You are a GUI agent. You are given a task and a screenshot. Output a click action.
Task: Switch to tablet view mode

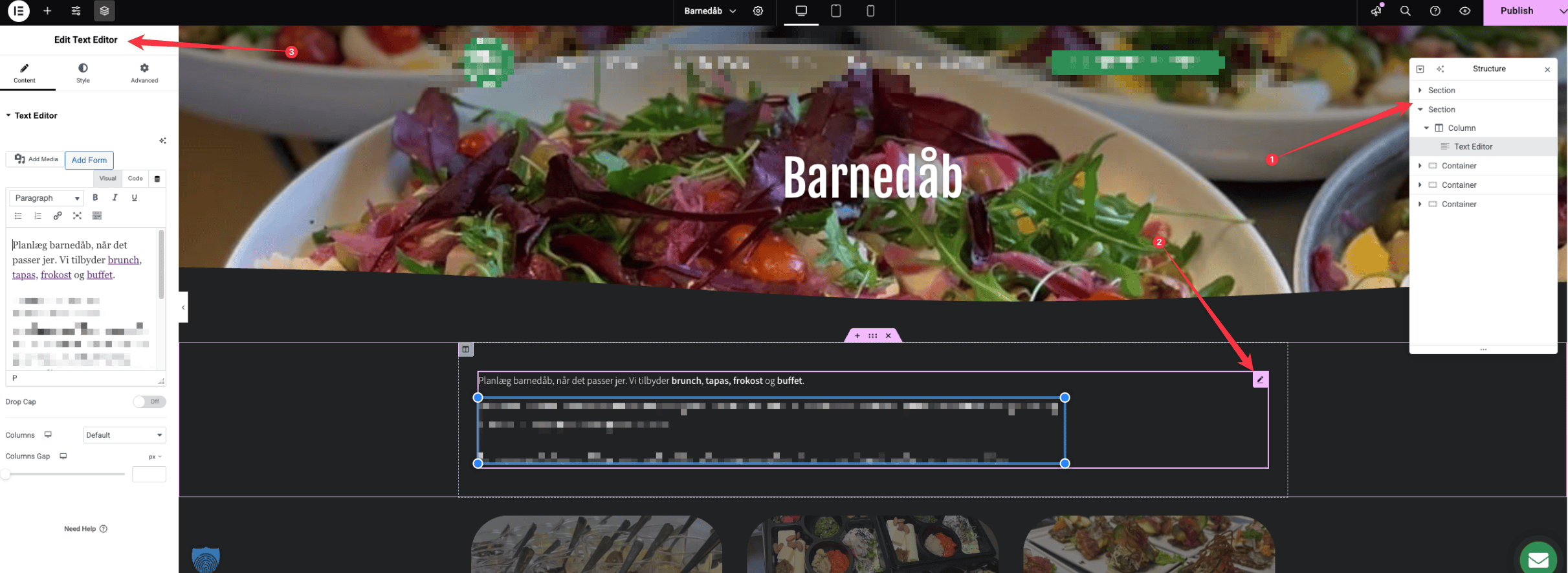pyautogui.click(x=835, y=11)
